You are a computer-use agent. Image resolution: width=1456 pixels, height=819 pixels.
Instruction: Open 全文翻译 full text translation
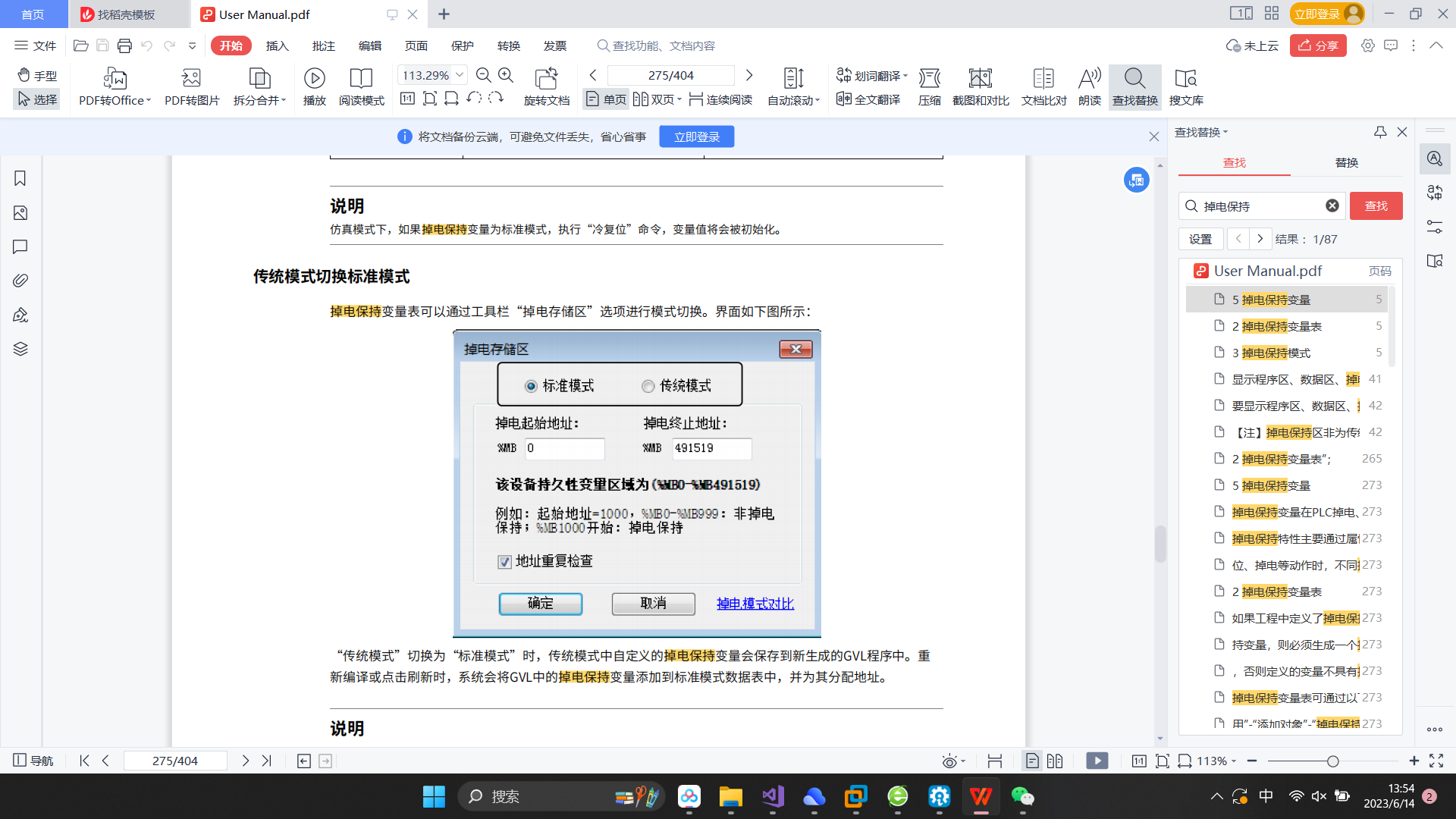[x=868, y=99]
